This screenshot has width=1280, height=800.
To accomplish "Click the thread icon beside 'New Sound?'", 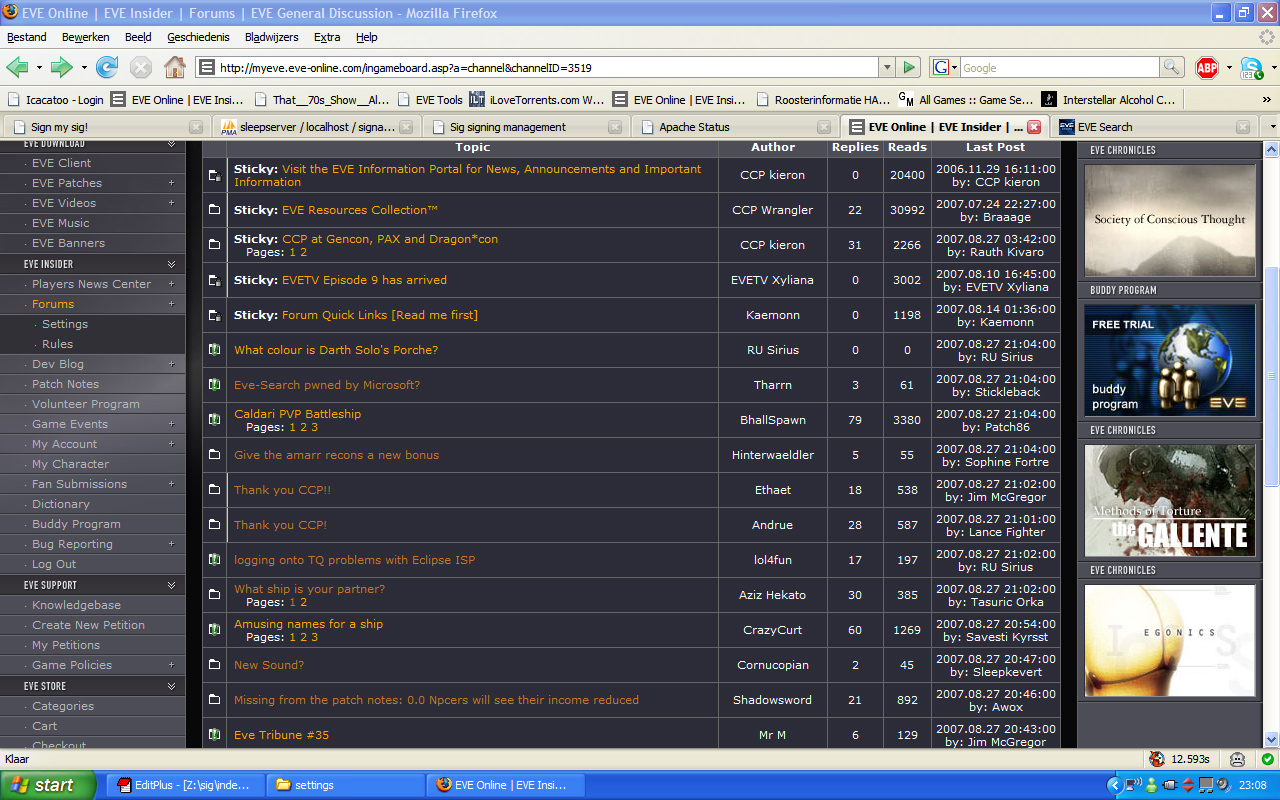I will (214, 665).
